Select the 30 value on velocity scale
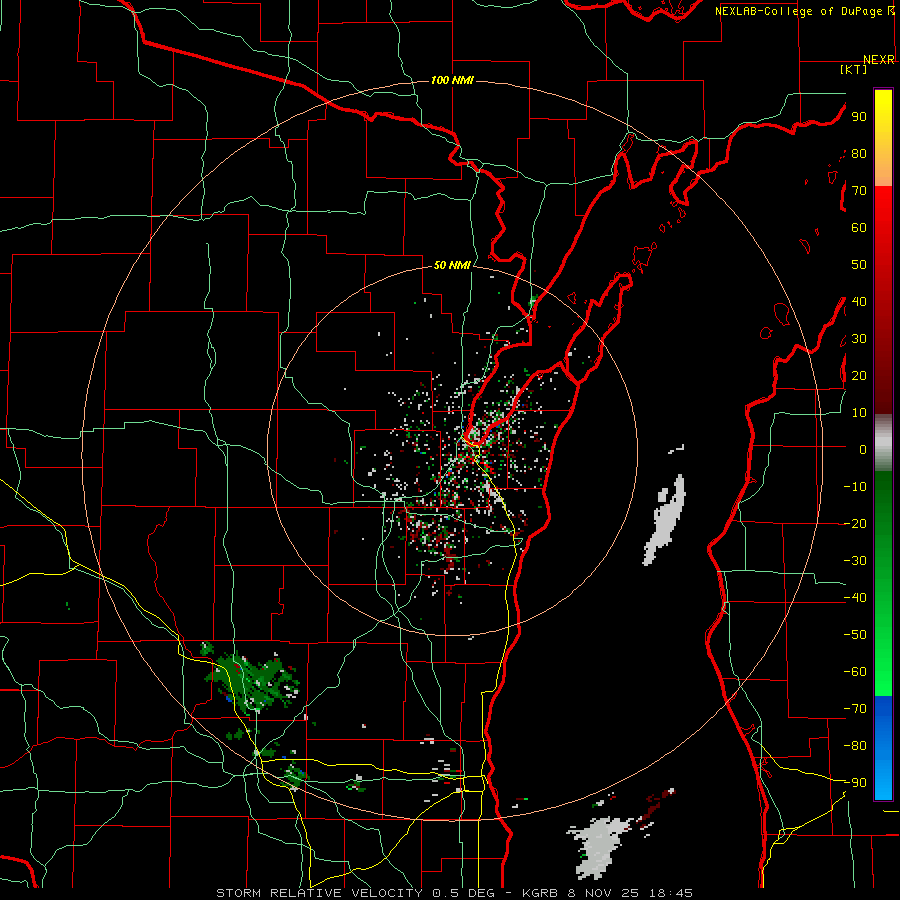Image resolution: width=900 pixels, height=900 pixels. coord(859,339)
